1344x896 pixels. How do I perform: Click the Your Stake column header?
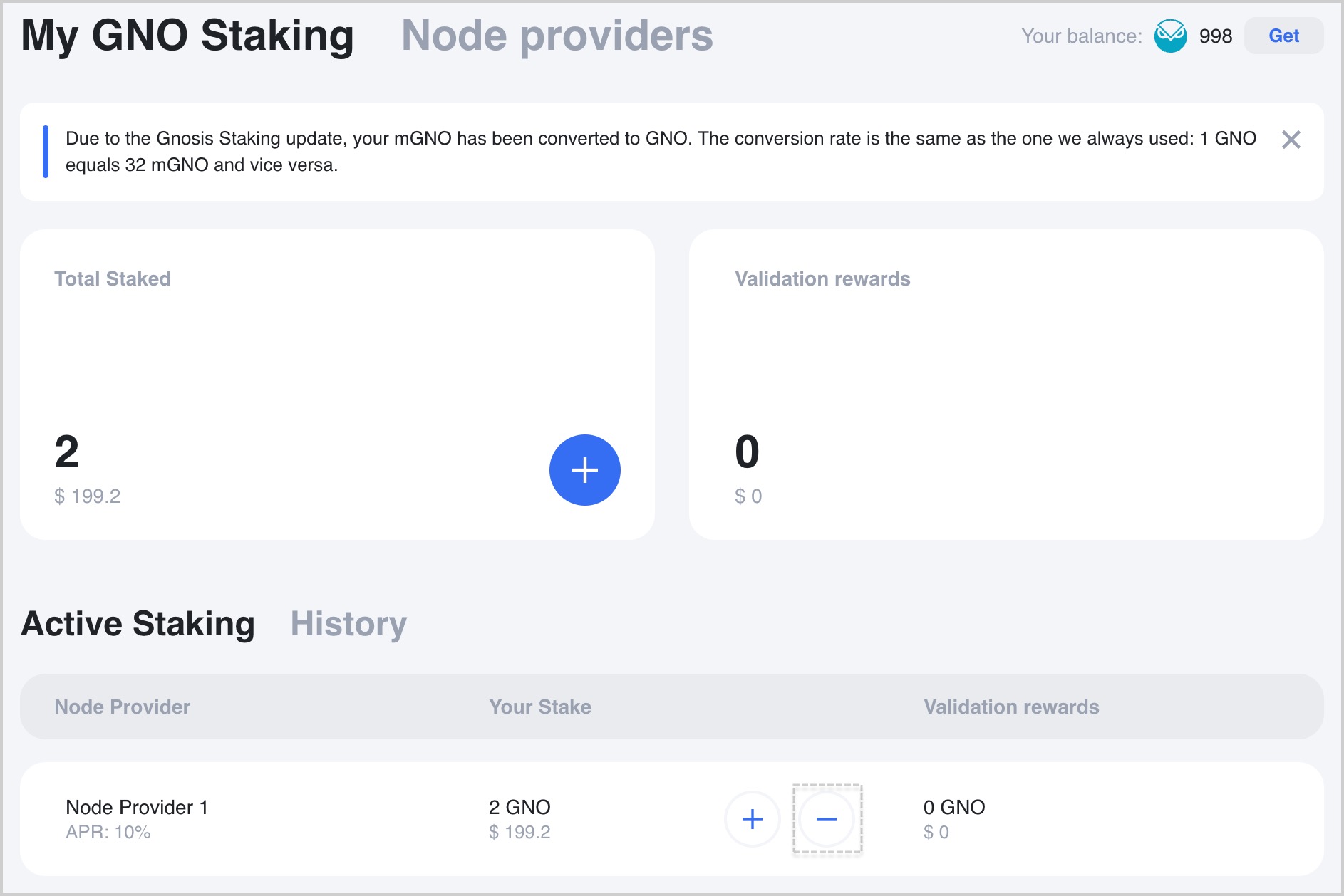540,707
